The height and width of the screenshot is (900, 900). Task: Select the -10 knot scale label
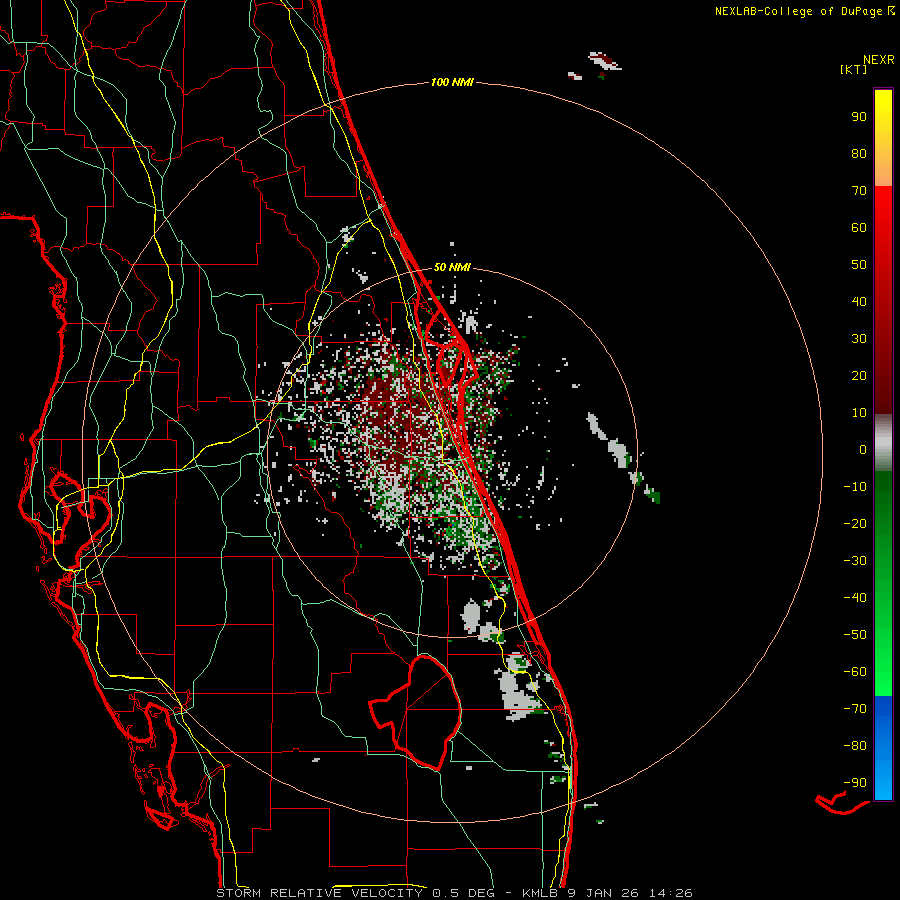point(855,487)
